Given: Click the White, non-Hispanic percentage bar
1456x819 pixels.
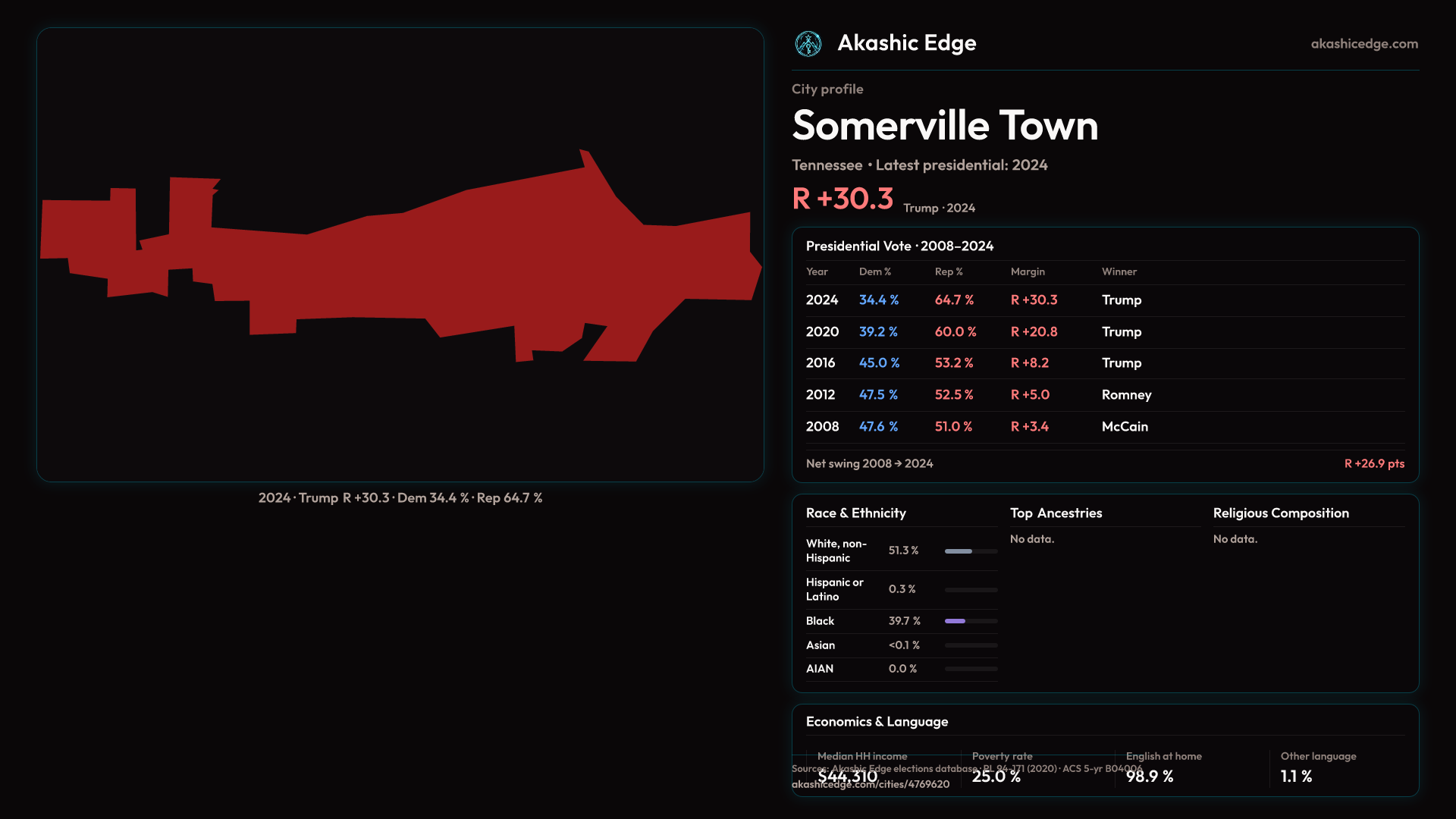Looking at the screenshot, I should [970, 551].
